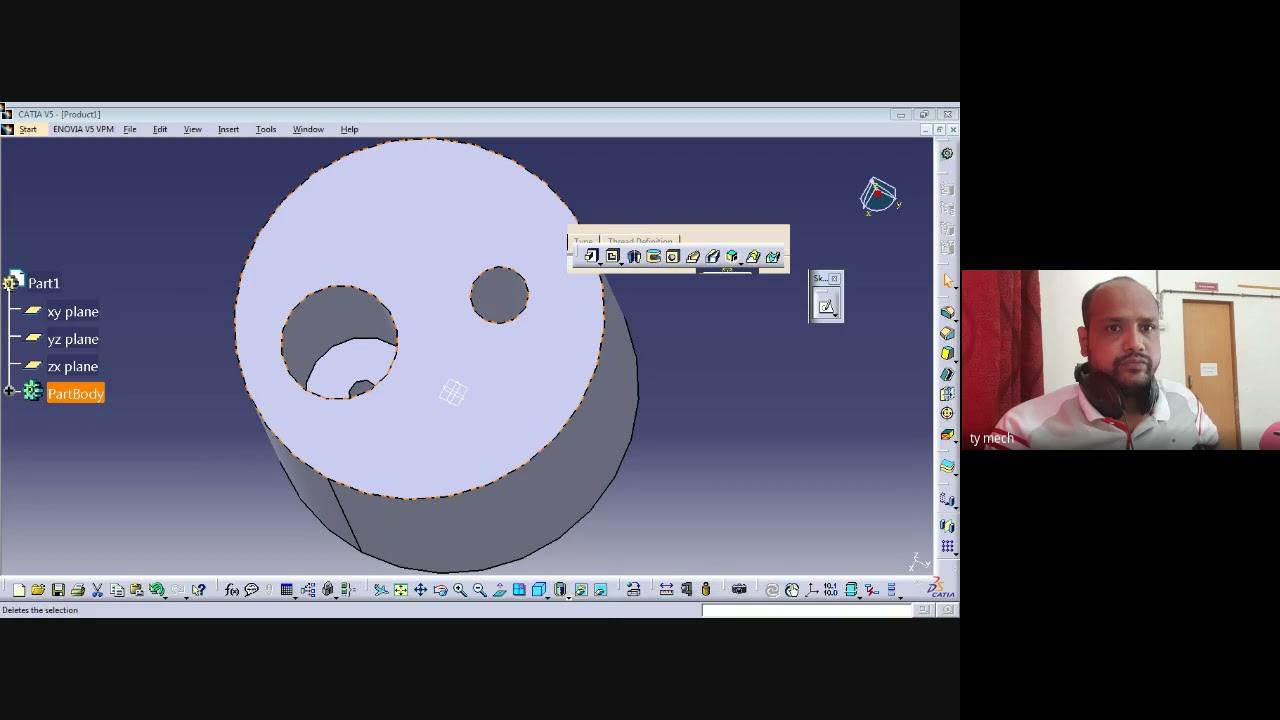1280x720 pixels.
Task: Open the view mode dropdown arrow
Action: tap(569, 597)
